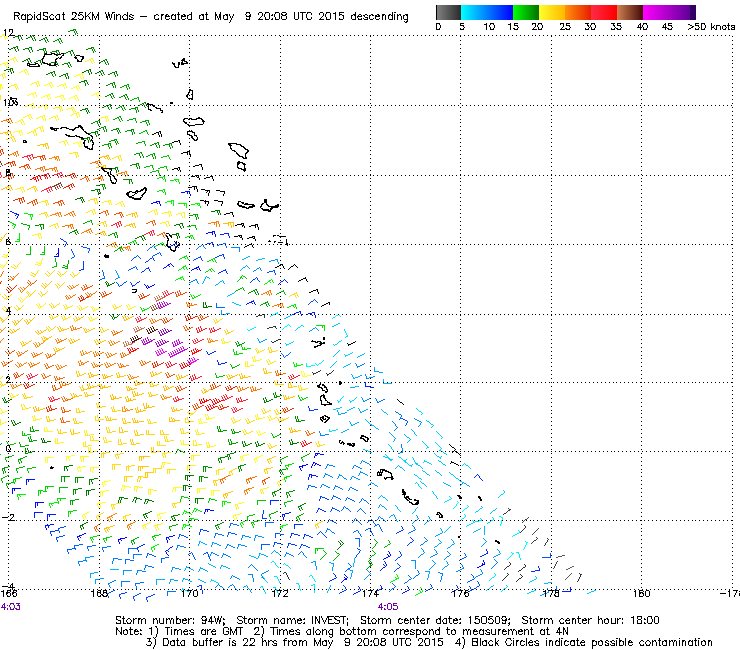
Task: Click the magenta 40-45 knots legend color
Action: pyautogui.click(x=656, y=12)
